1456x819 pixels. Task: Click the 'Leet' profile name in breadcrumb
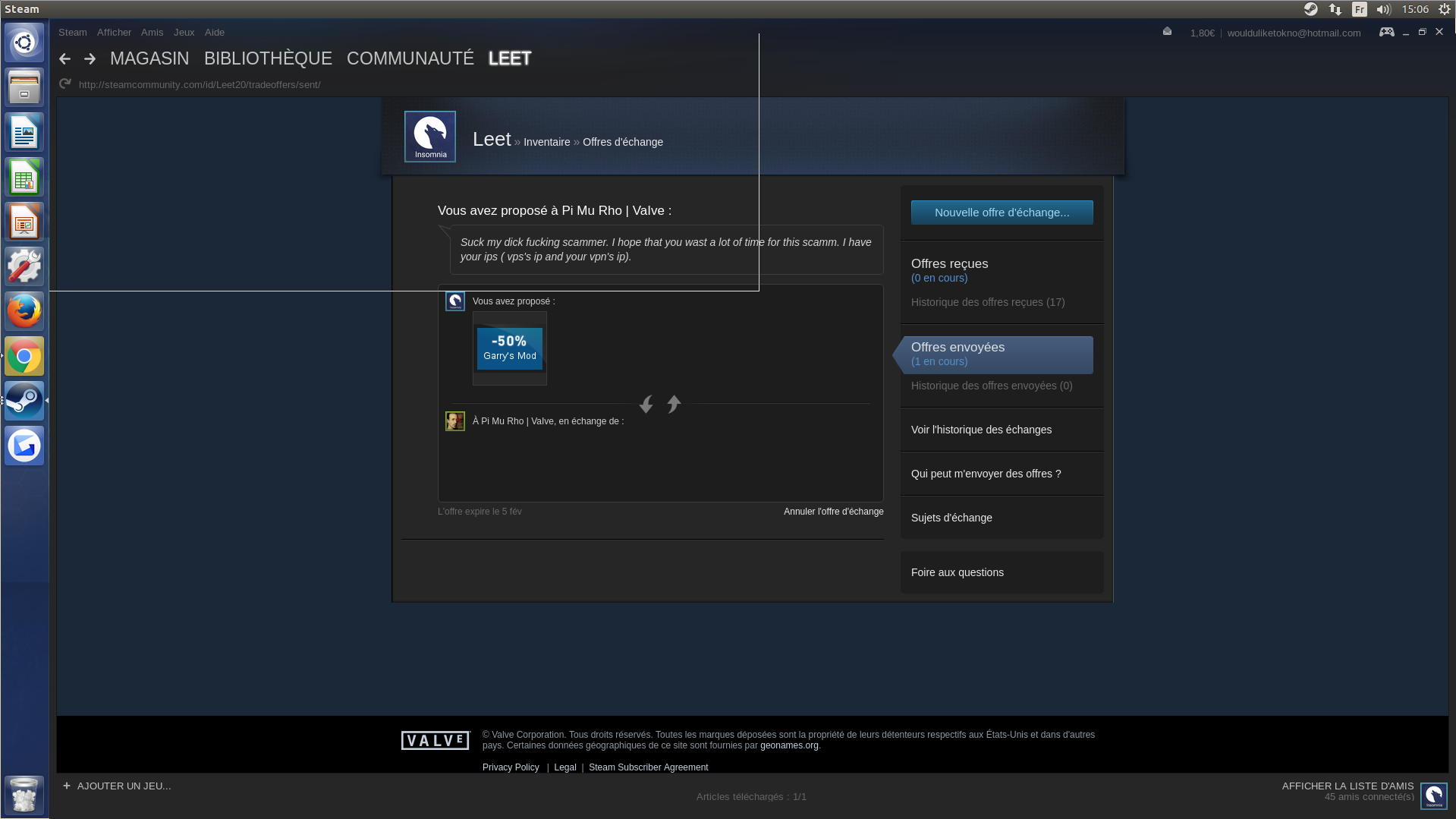[x=492, y=139]
